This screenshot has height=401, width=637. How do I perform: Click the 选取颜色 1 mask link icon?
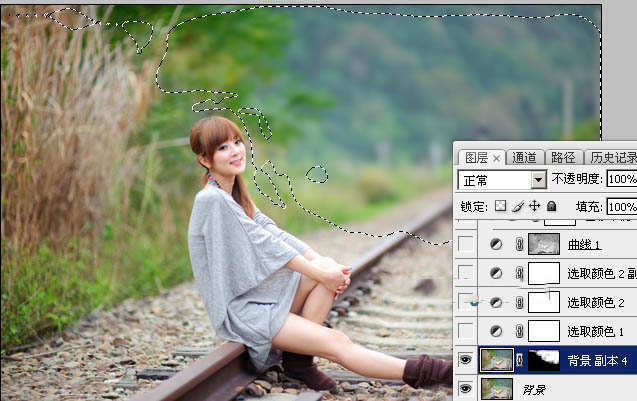point(519,332)
